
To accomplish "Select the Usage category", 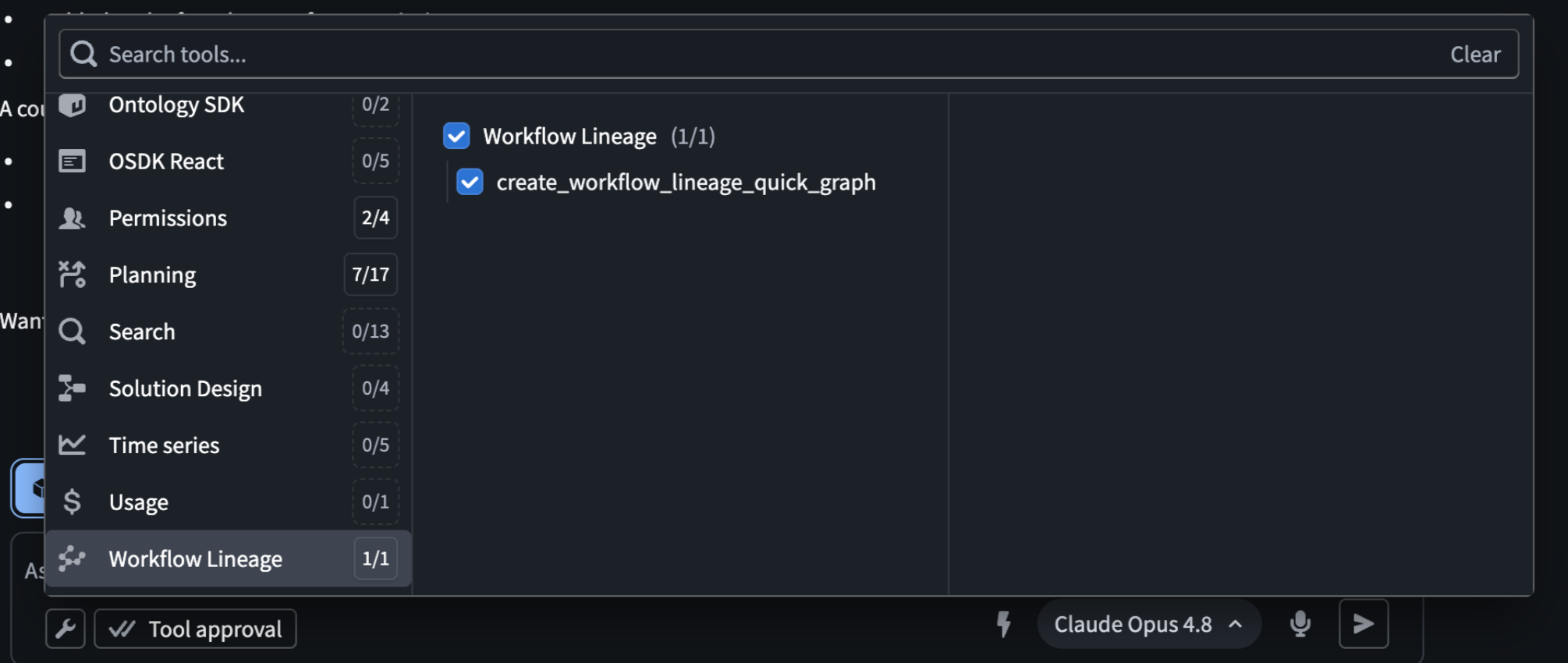I will tap(228, 502).
